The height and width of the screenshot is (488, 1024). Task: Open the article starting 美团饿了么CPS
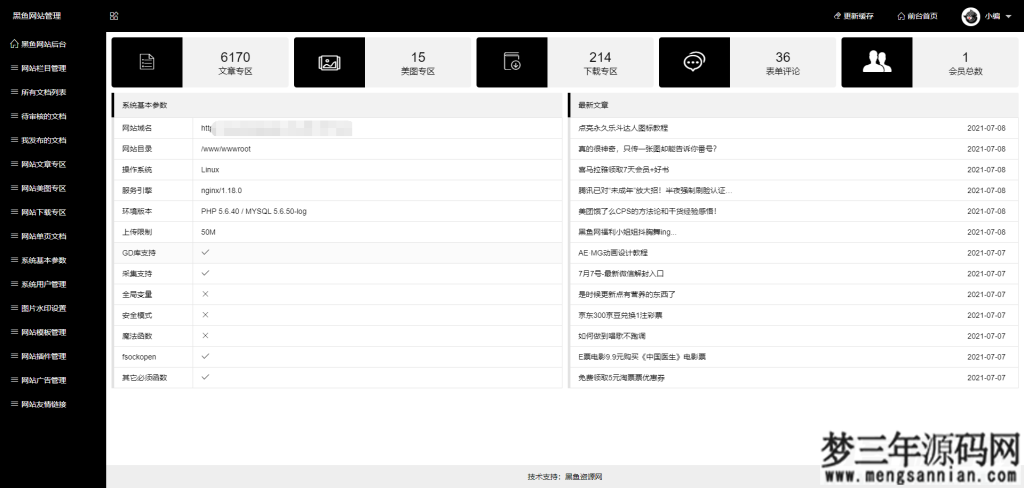647,211
